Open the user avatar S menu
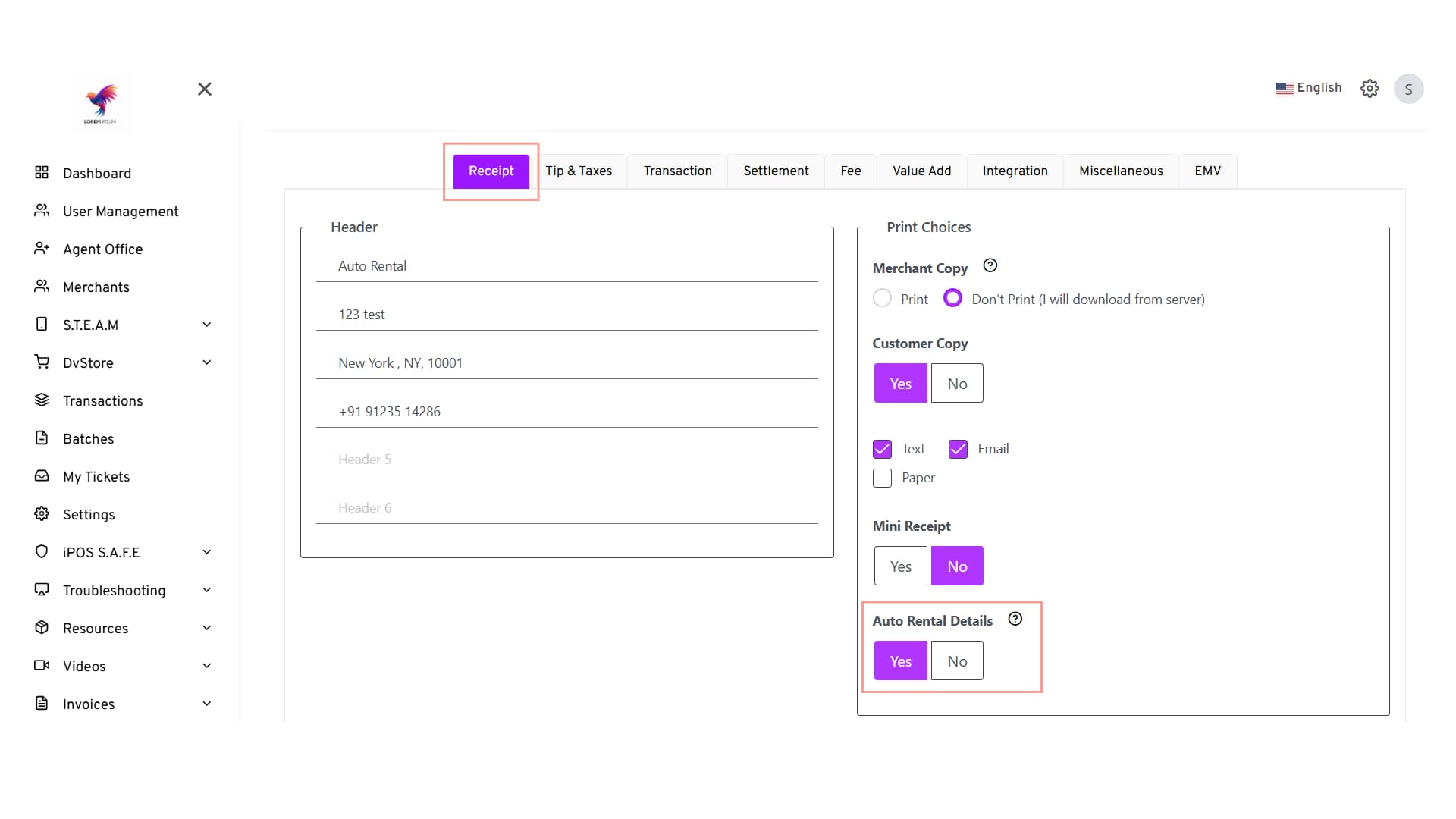The height and width of the screenshot is (819, 1456). pyautogui.click(x=1408, y=89)
